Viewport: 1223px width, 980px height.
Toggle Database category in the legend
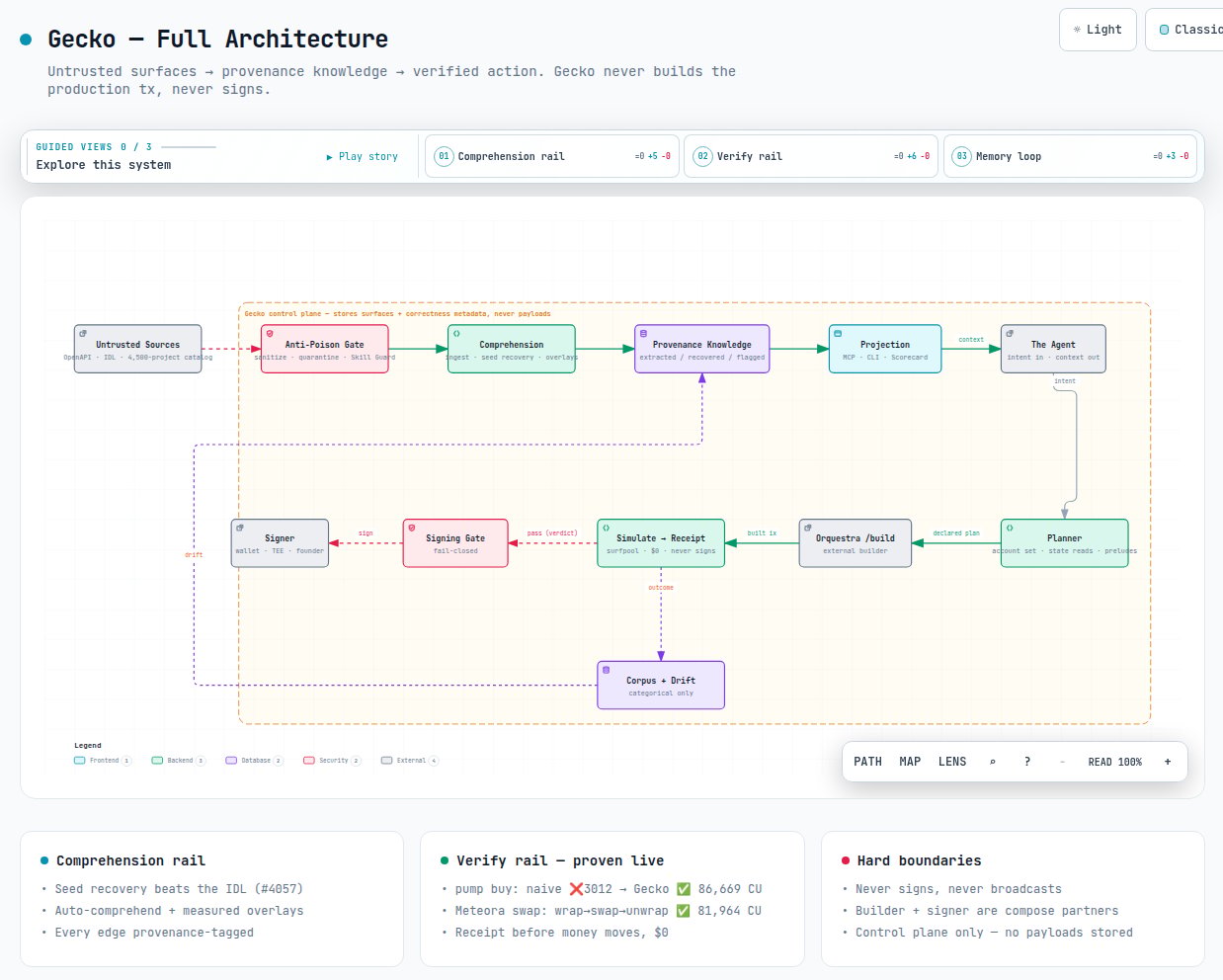(x=255, y=761)
